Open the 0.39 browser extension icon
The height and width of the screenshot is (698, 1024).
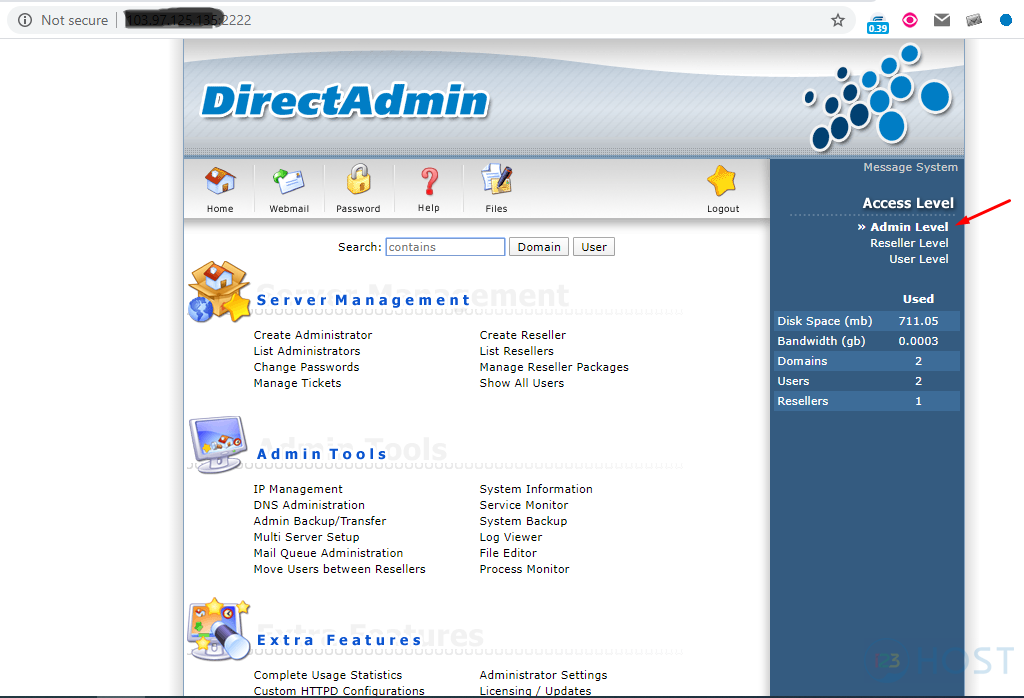pyautogui.click(x=878, y=24)
